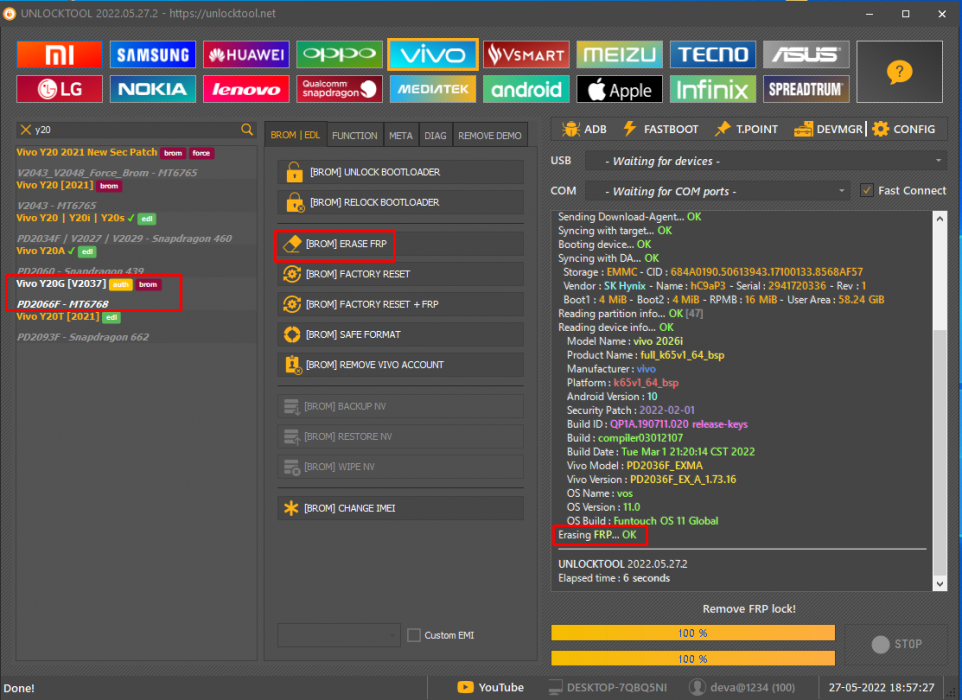Select the Asus brand logo

(806, 55)
